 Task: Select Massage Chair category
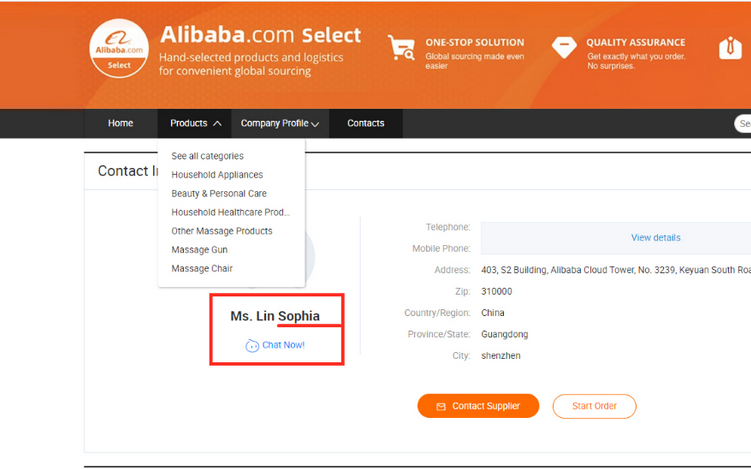[202, 268]
